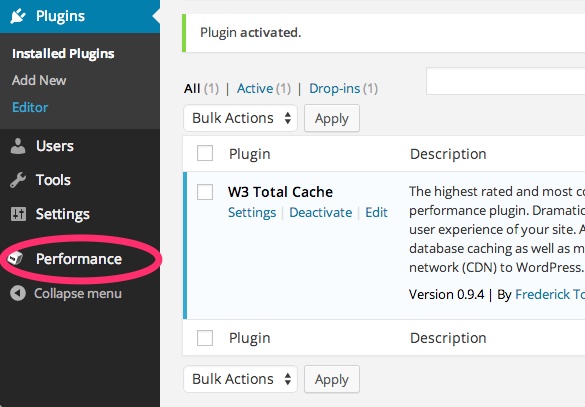This screenshot has width=585, height=407.
Task: Check select-all box in table footer
Action: (x=205, y=338)
